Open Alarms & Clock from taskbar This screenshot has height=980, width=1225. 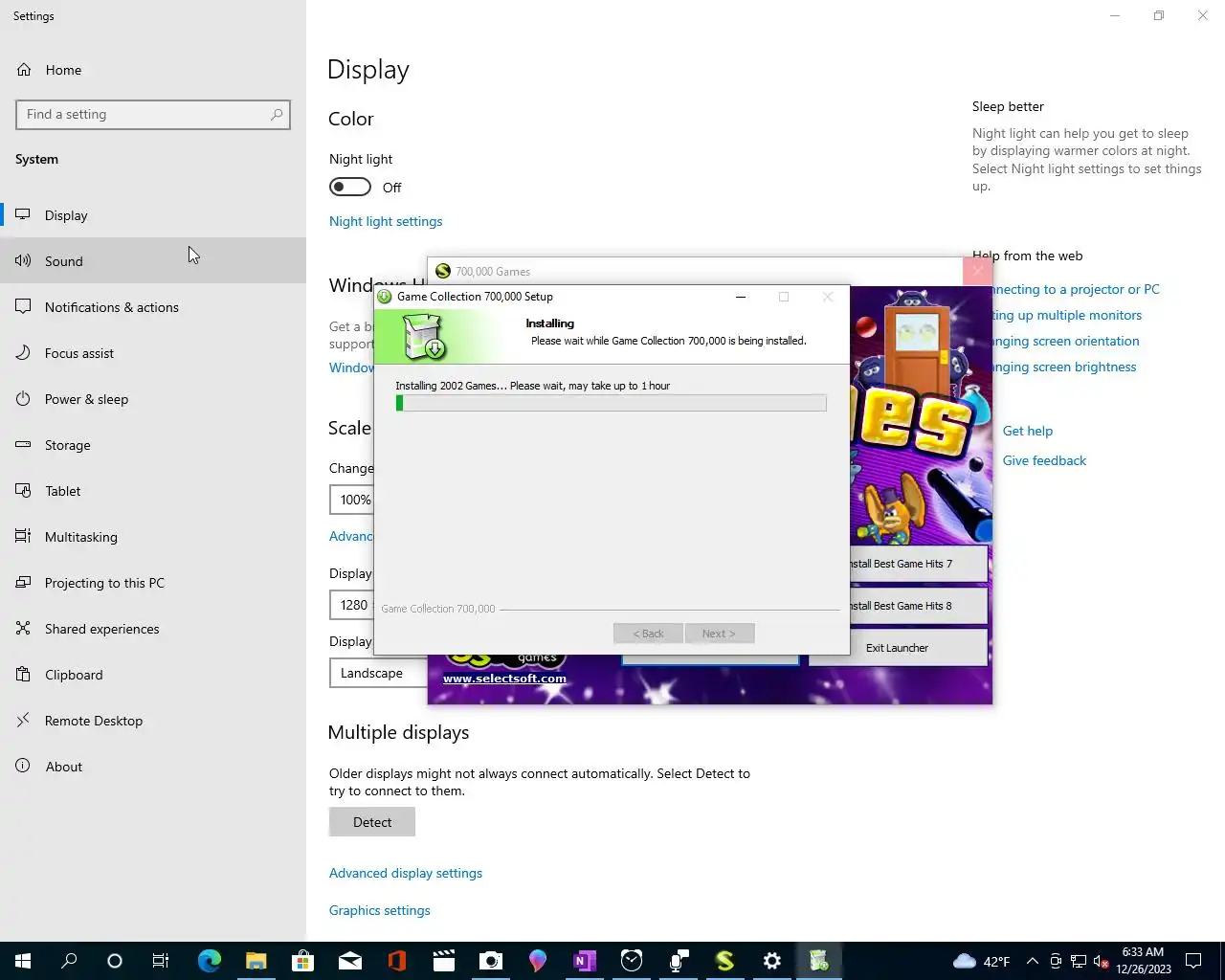point(631,961)
